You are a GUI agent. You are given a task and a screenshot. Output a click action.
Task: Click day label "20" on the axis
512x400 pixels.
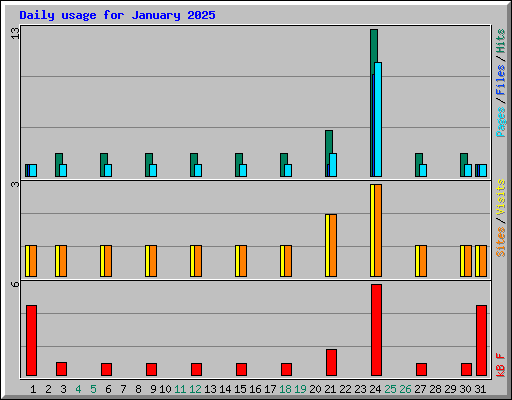[315, 389]
